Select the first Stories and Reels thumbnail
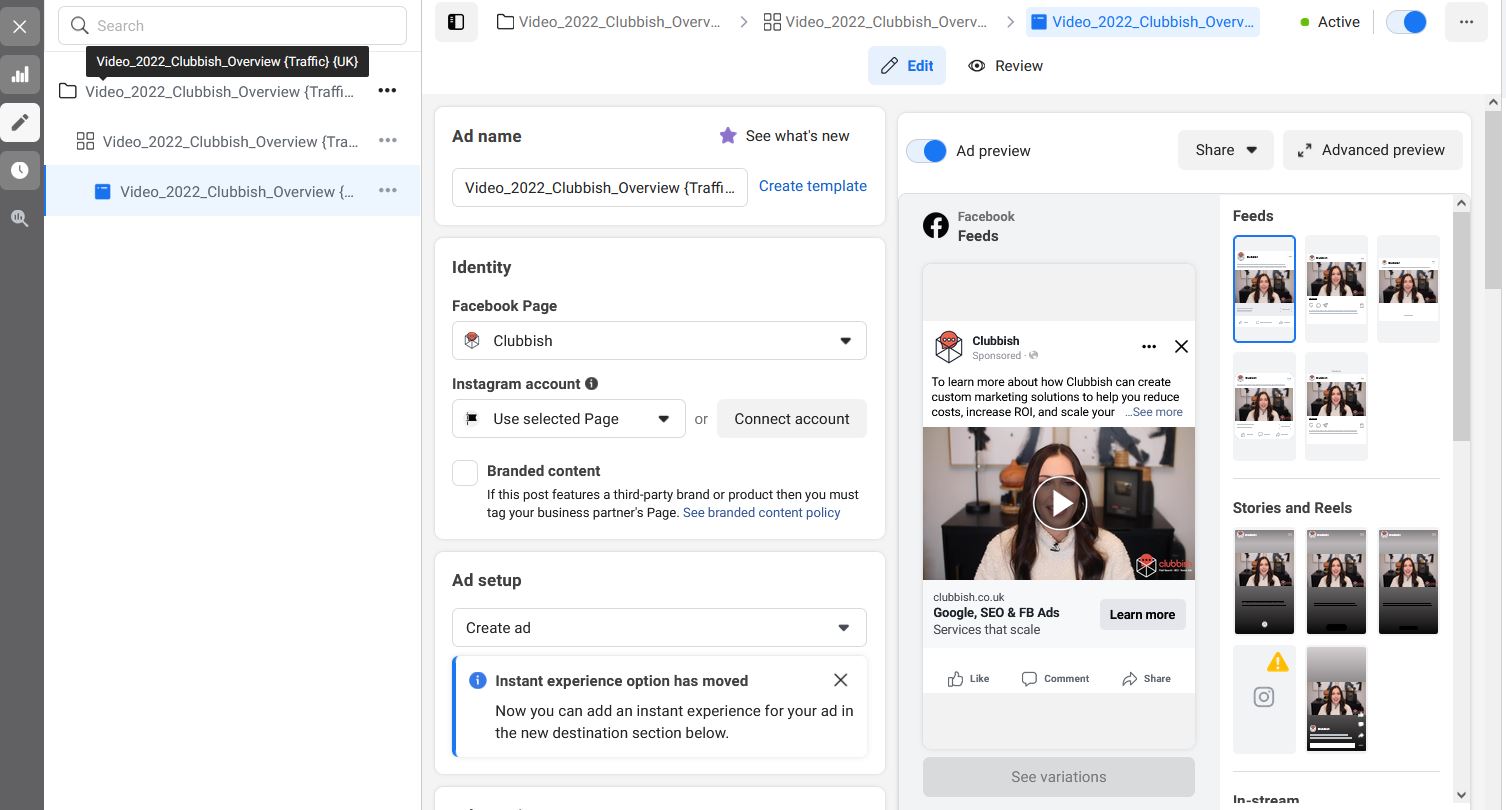This screenshot has width=1506, height=810. (1264, 582)
